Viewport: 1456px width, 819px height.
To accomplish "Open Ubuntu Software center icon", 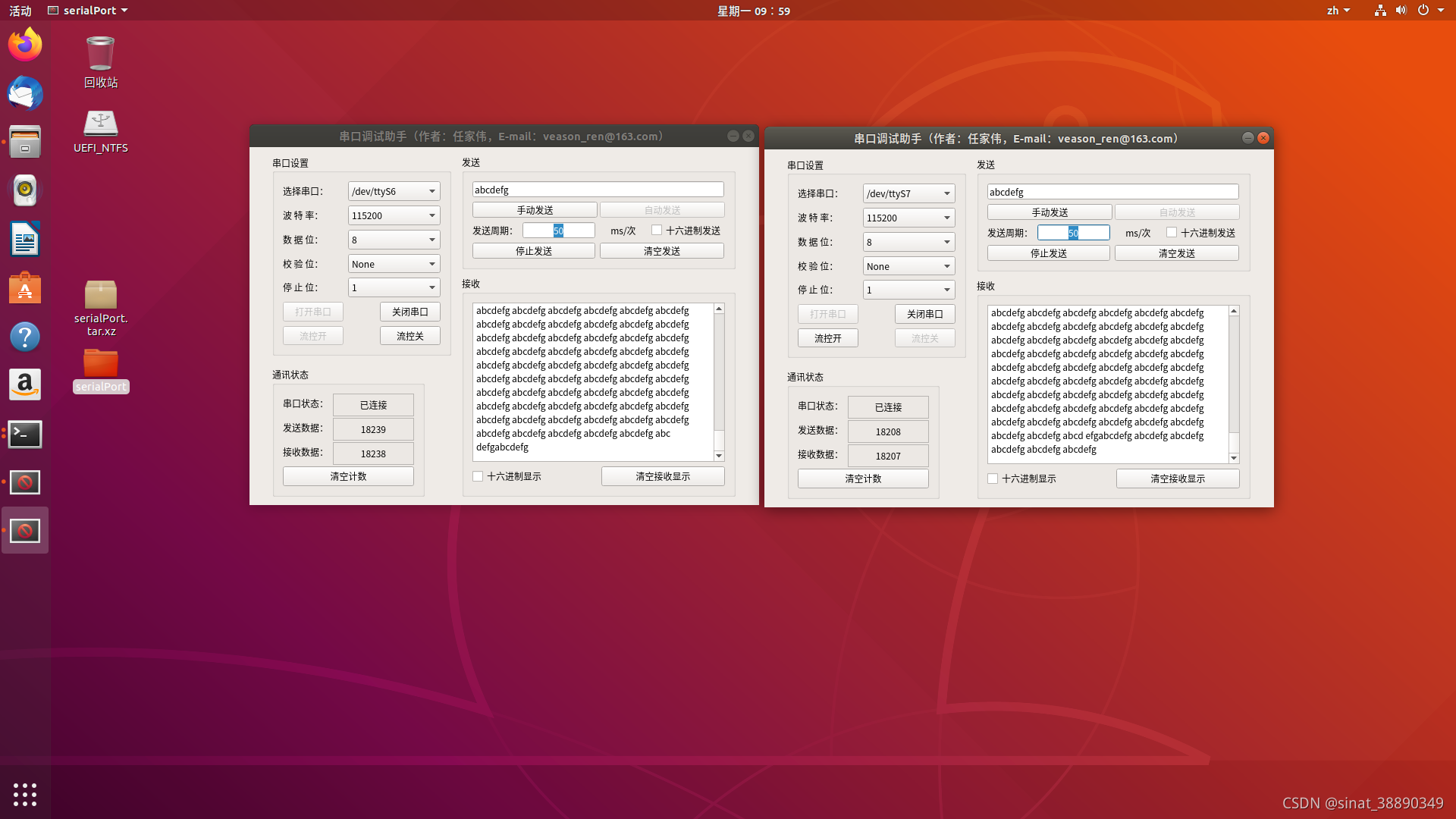I will click(25, 288).
